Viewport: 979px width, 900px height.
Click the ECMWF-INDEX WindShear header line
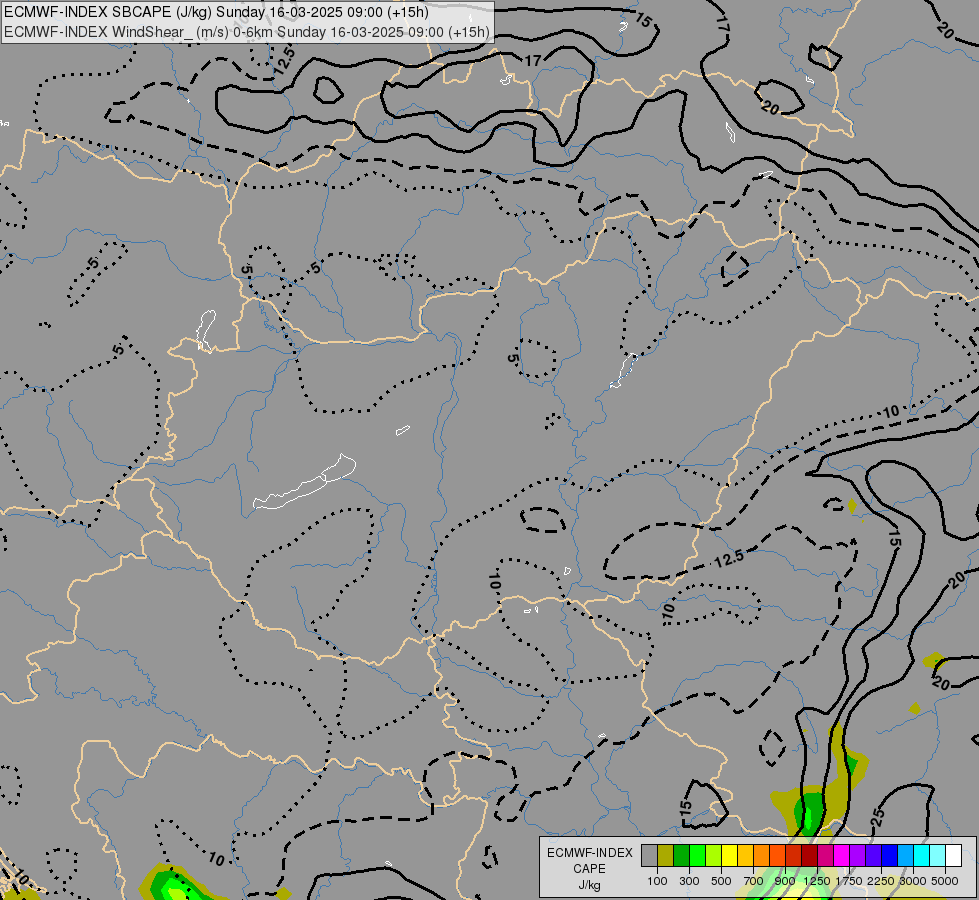pos(247,32)
